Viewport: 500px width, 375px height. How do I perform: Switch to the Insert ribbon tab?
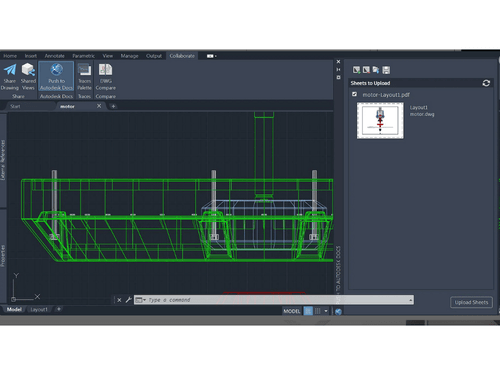coord(31,56)
